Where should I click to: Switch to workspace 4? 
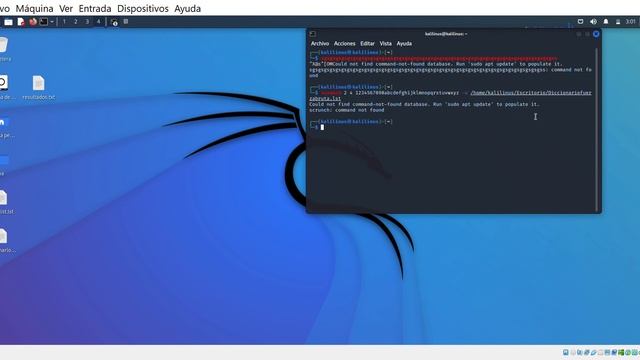(x=98, y=22)
